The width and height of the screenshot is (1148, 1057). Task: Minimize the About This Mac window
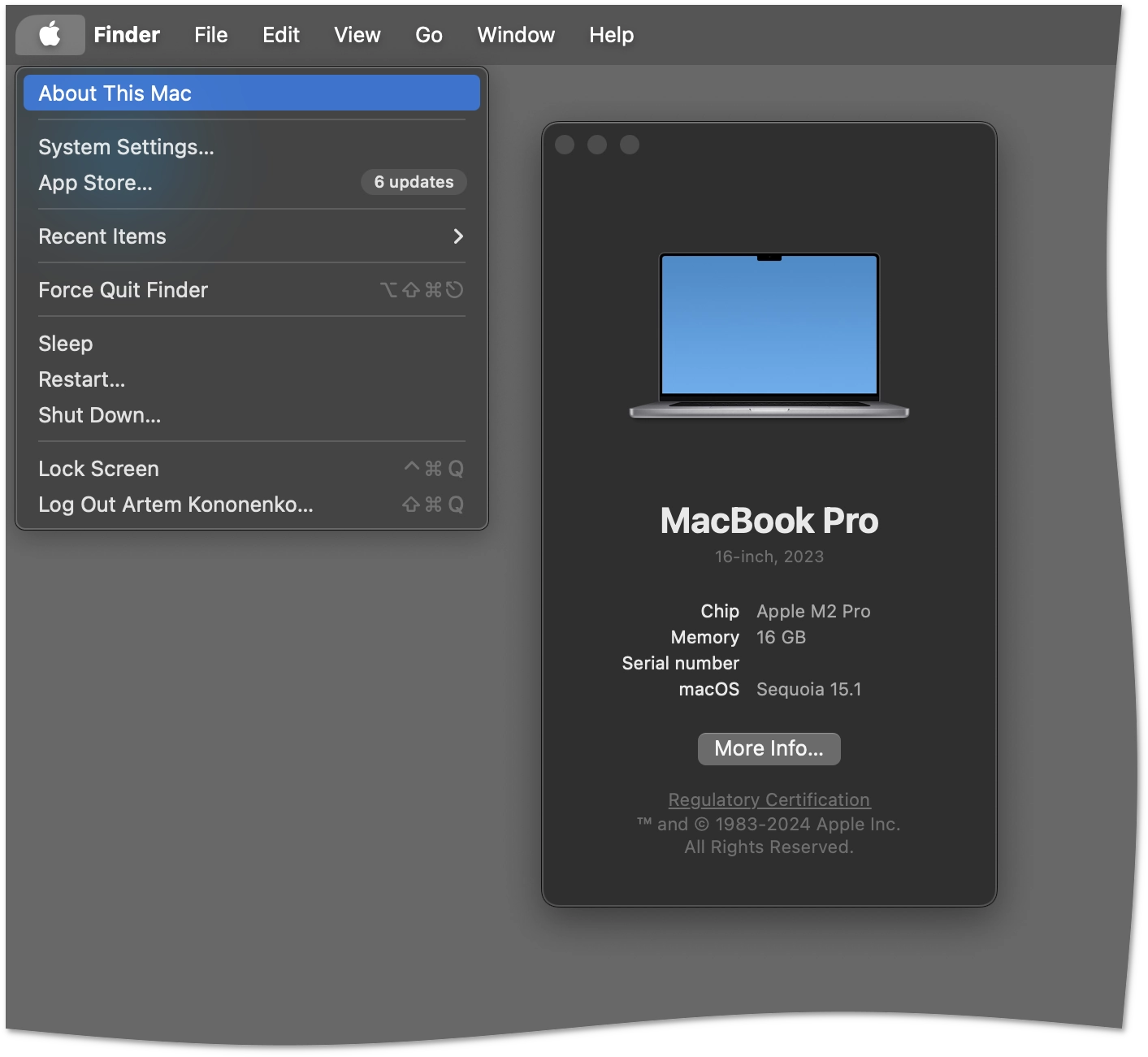pos(597,145)
